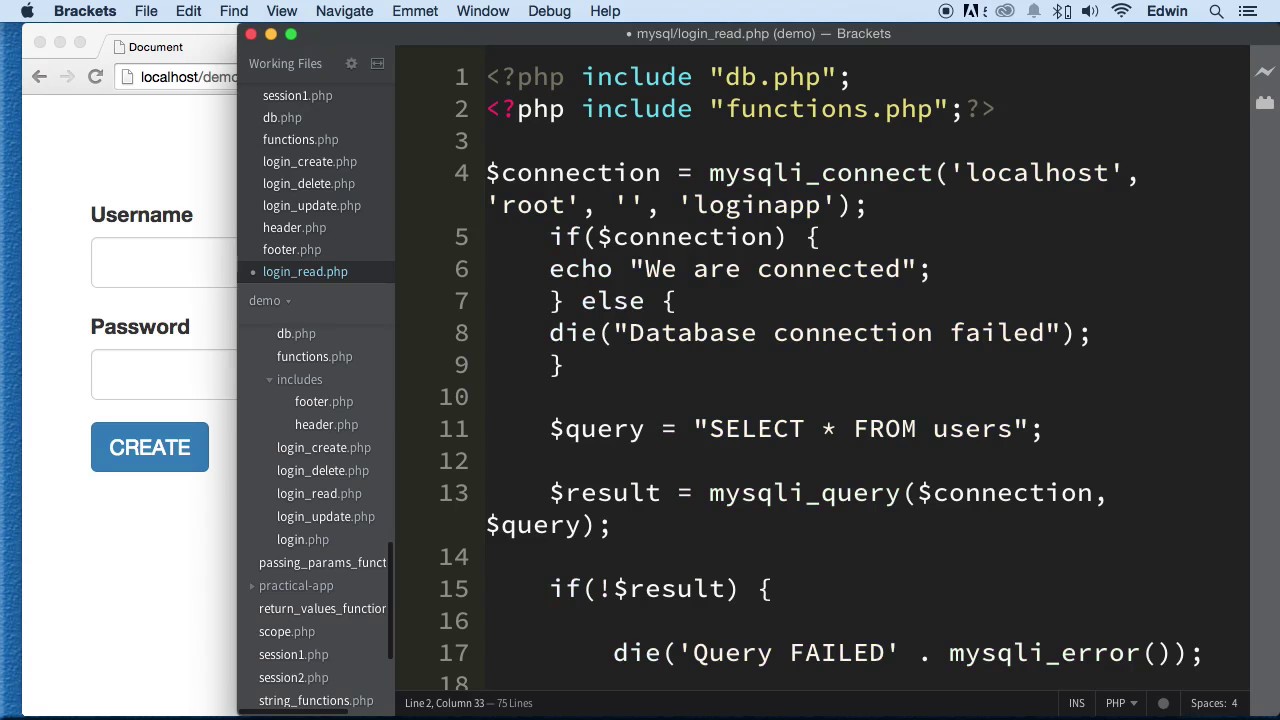Click the Edwin user name in menu bar

point(1167,11)
